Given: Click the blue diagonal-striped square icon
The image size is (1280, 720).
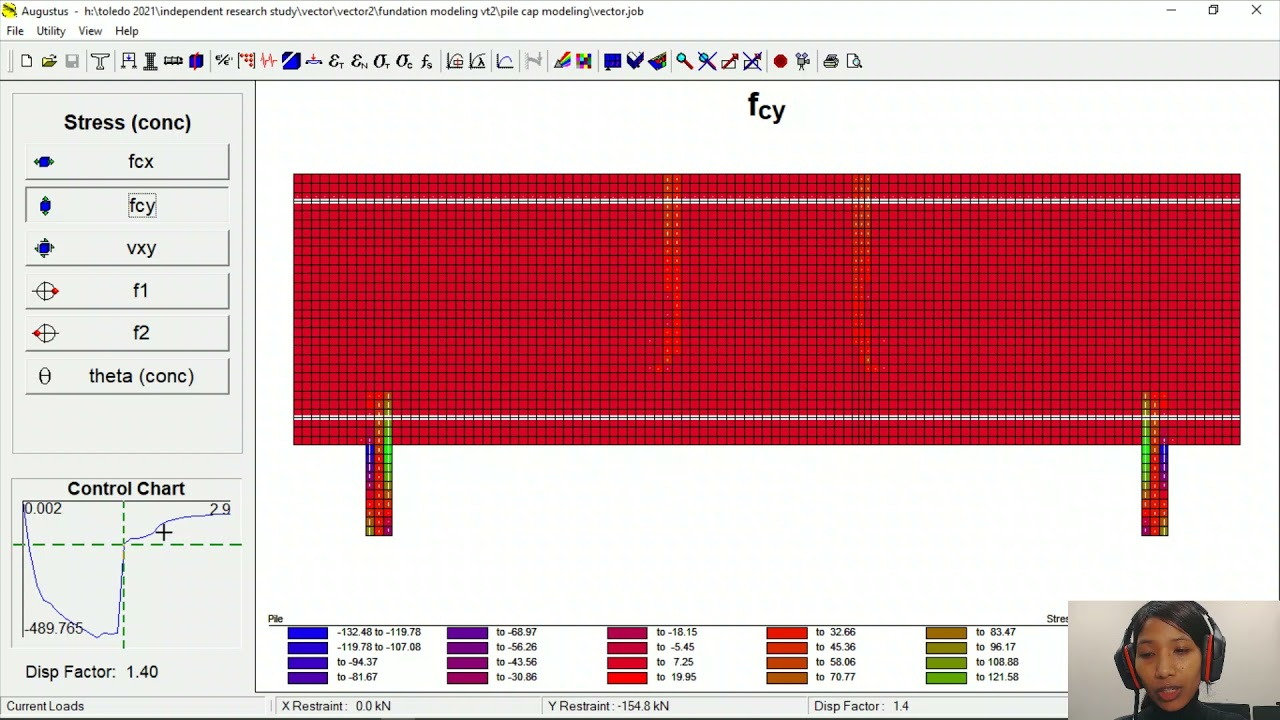Looking at the screenshot, I should click(x=291, y=61).
